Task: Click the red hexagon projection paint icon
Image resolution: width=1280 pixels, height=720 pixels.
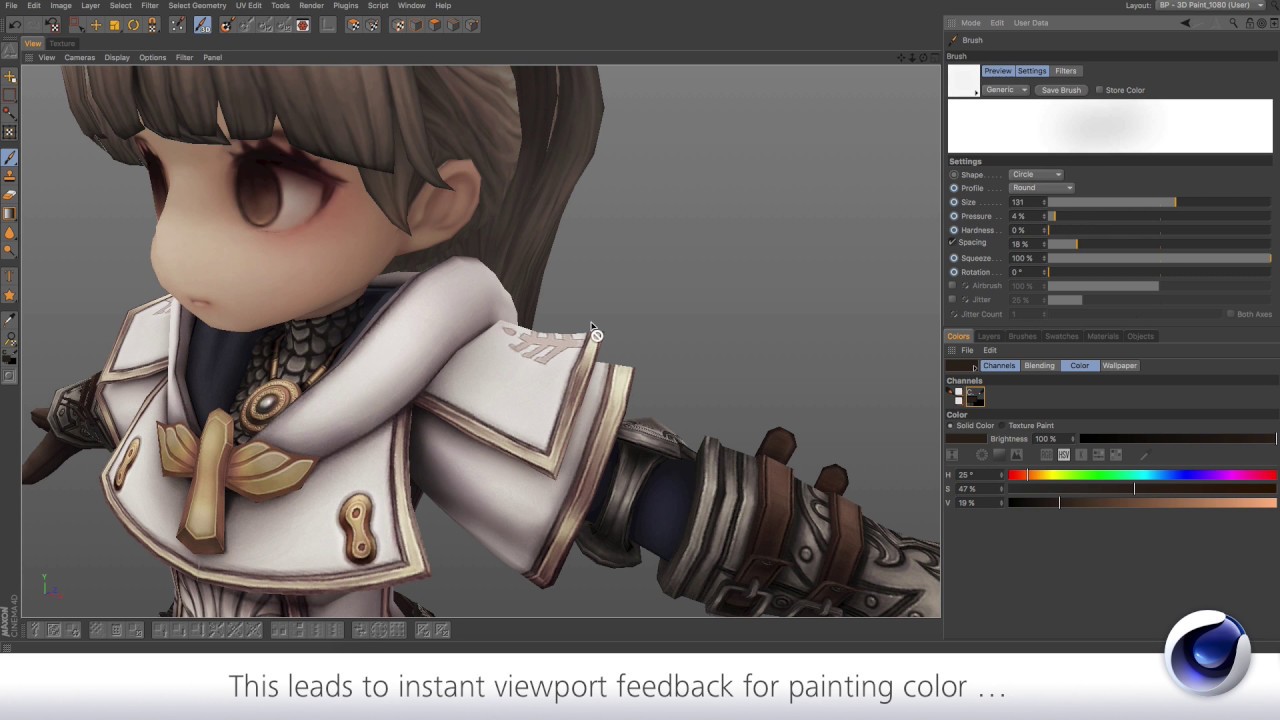Action: tap(301, 25)
